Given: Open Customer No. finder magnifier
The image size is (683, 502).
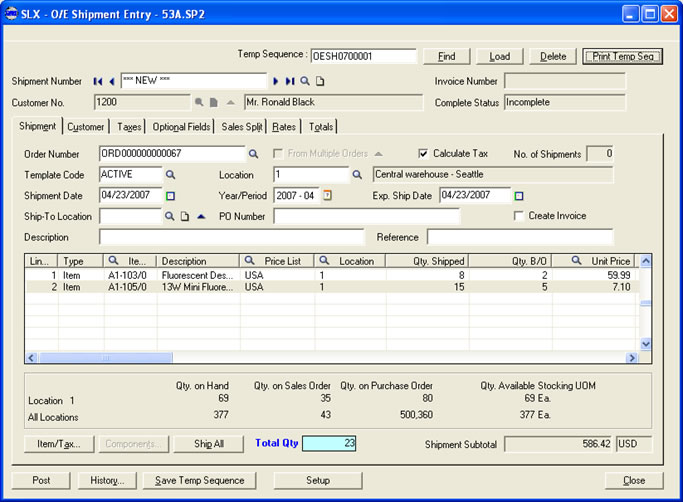Looking at the screenshot, I should [x=199, y=102].
